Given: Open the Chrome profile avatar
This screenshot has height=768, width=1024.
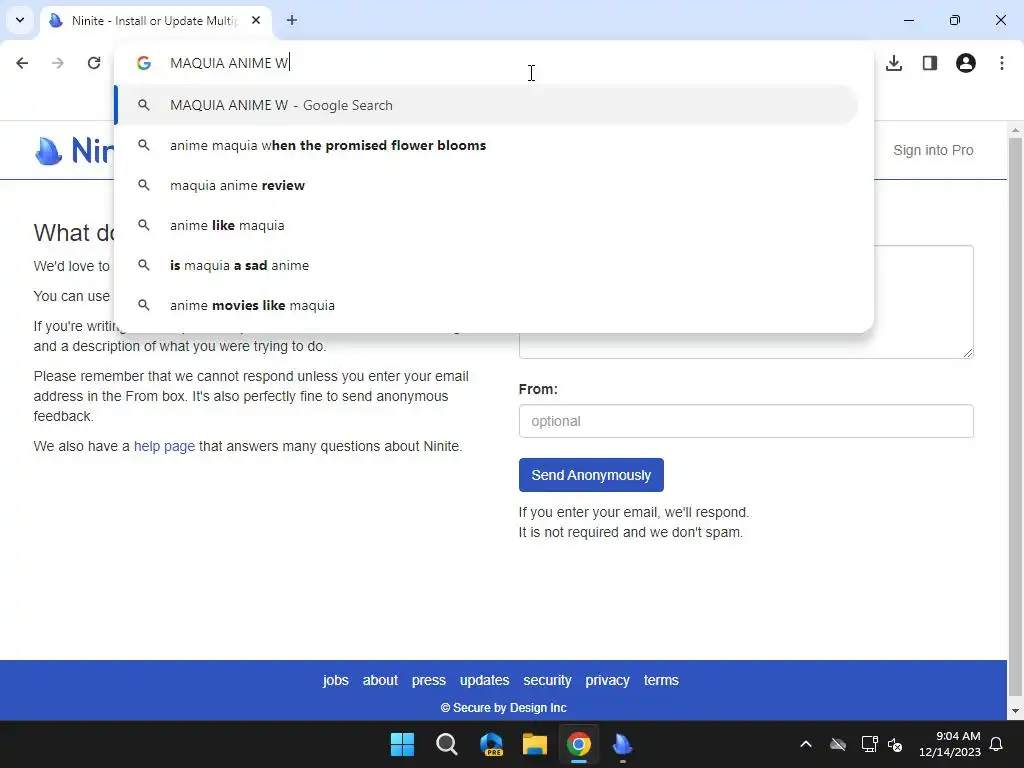Looking at the screenshot, I should pos(966,63).
